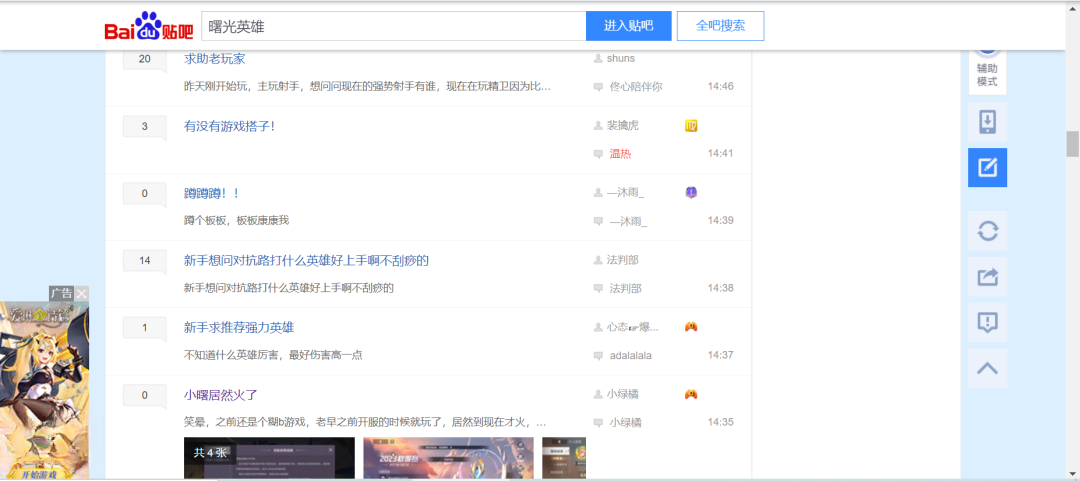Image resolution: width=1080 pixels, height=481 pixels.
Task: Click the timestamp 14:39
Action: tap(720, 221)
